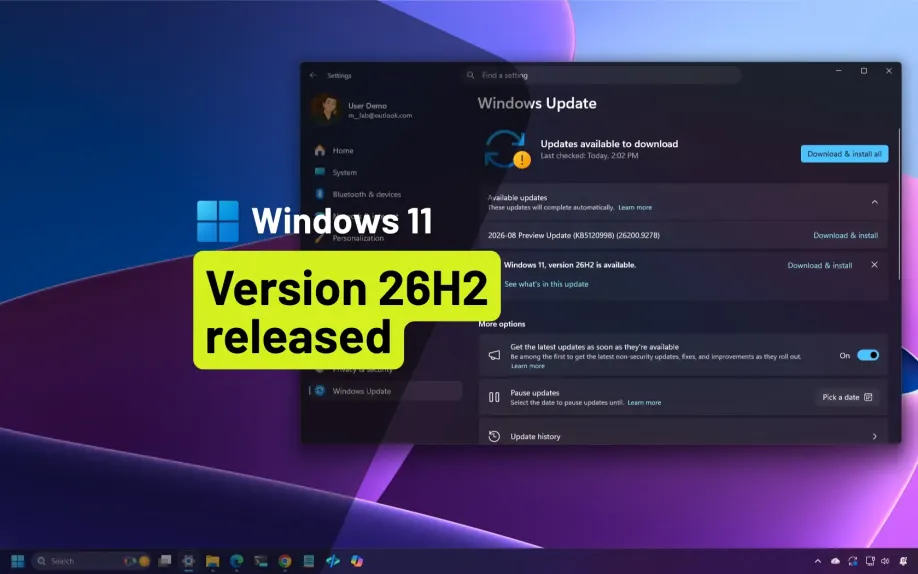
Task: Open Notepad from the taskbar
Action: tap(309, 561)
